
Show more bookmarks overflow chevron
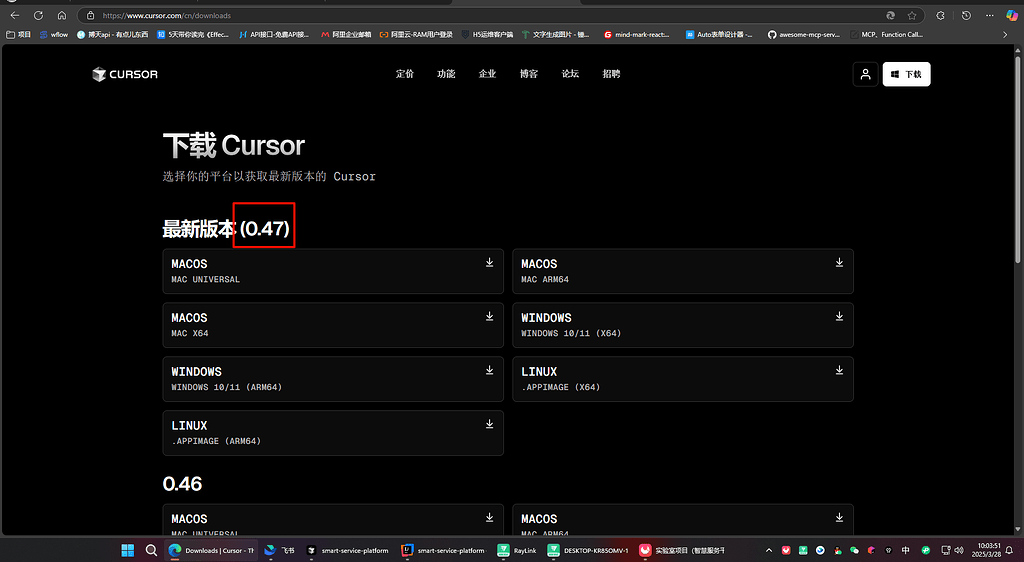coord(1005,35)
